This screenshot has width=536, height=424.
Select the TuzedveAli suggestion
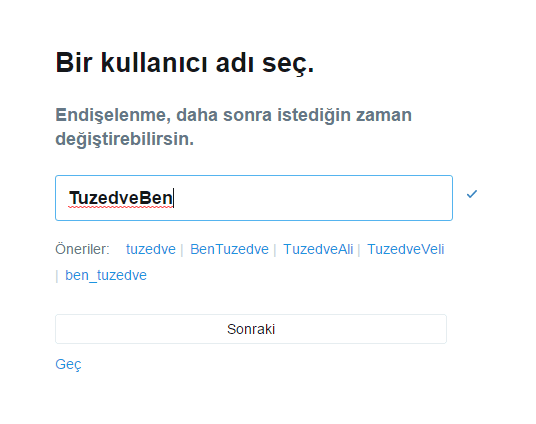click(318, 249)
